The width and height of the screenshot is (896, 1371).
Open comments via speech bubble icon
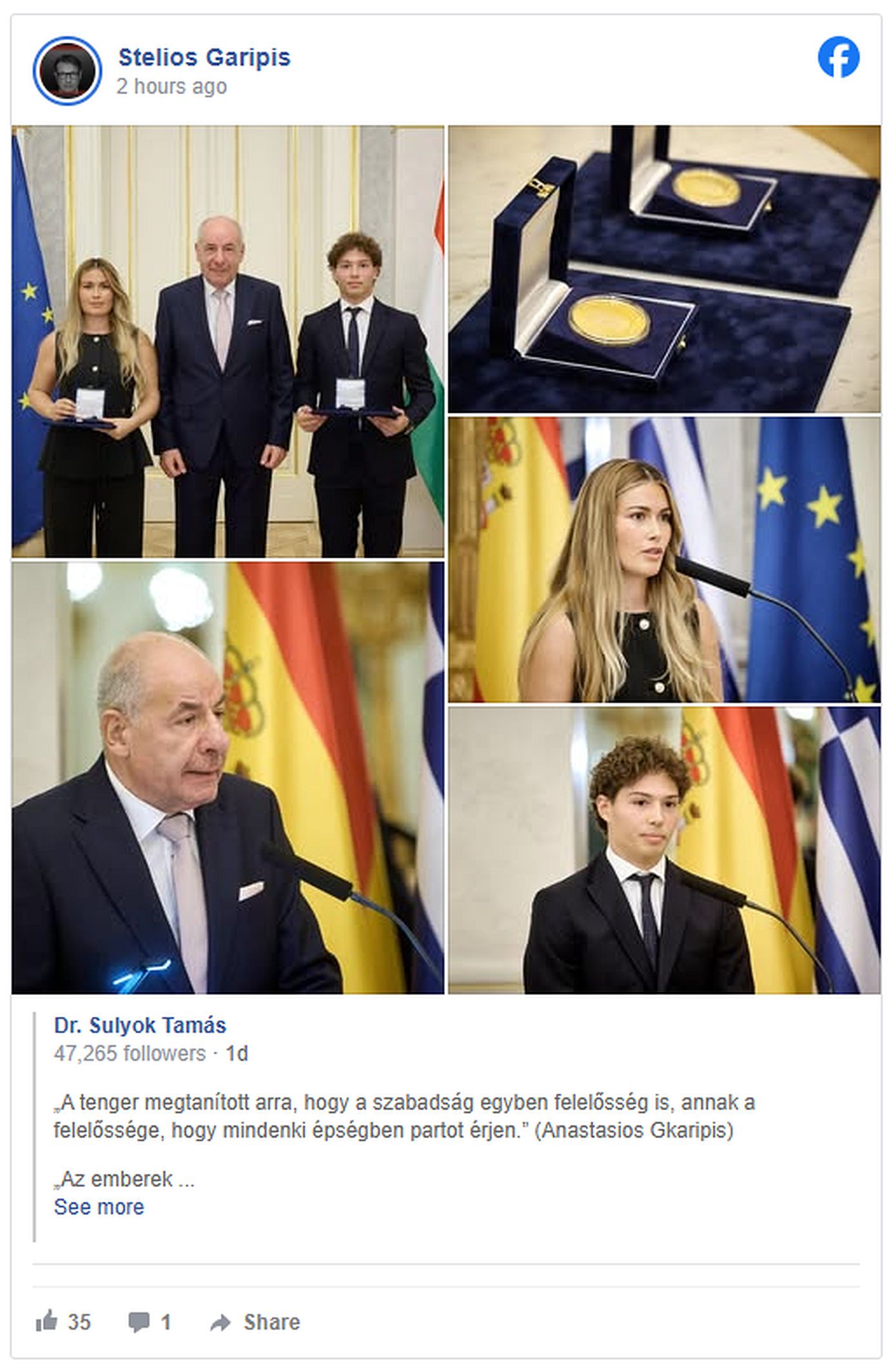[139, 1322]
